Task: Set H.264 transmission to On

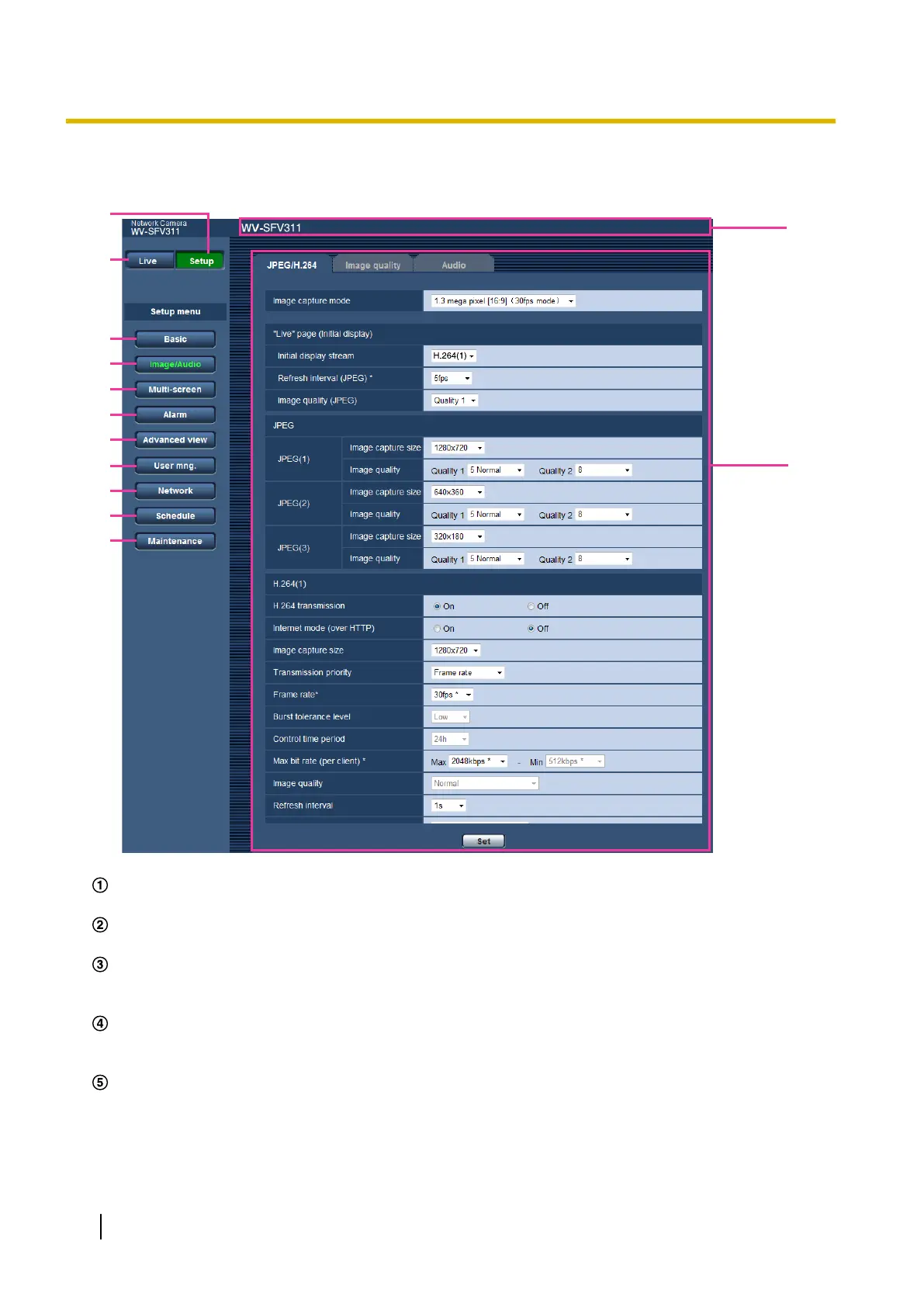Action: coord(438,606)
